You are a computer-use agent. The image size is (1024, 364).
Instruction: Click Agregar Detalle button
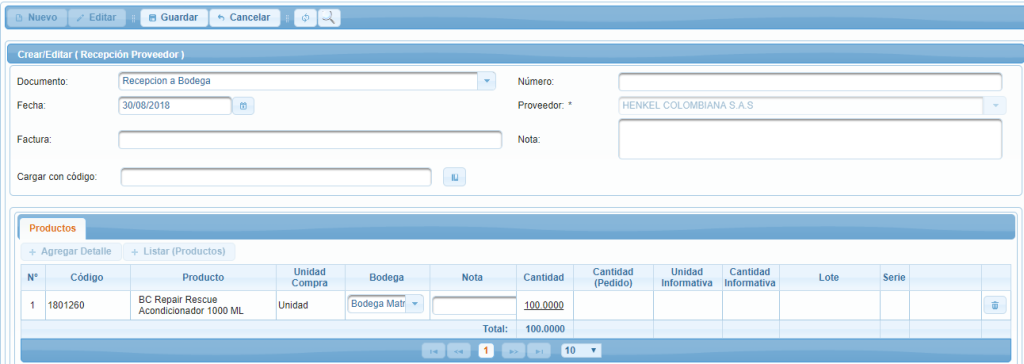click(71, 252)
